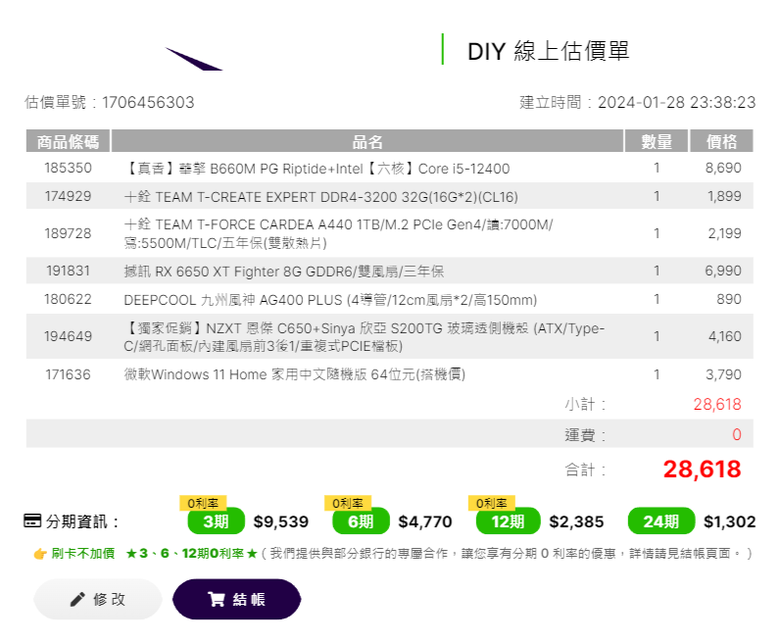The height and width of the screenshot is (643, 780).
Task: Click product code 185350
Action: pyautogui.click(x=68, y=168)
